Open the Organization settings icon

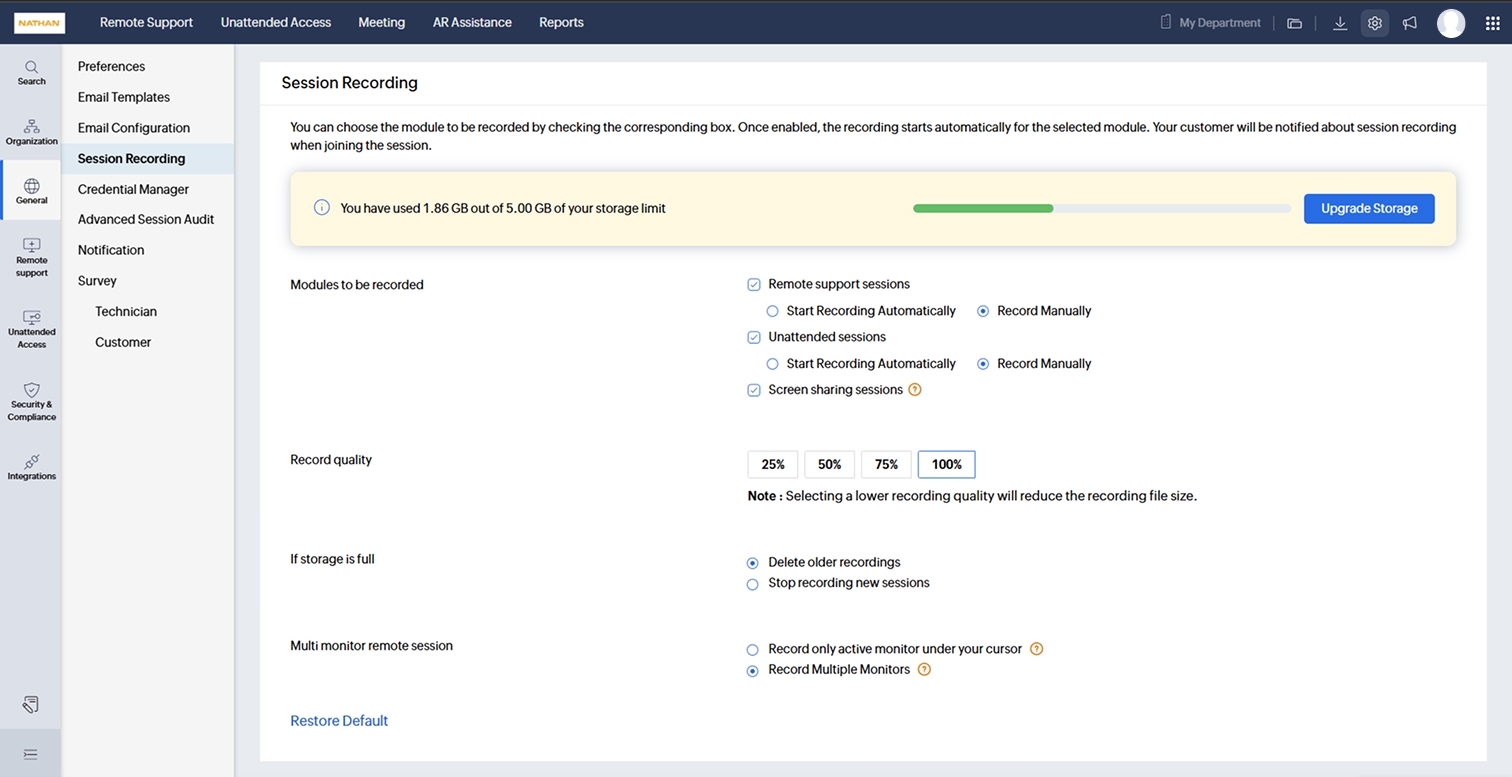click(x=31, y=132)
